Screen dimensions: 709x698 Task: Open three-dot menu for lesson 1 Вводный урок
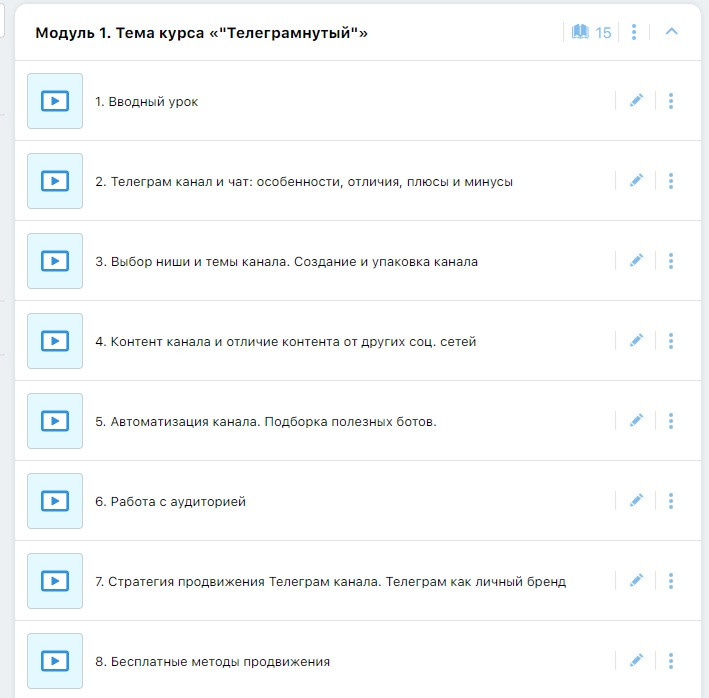coord(671,101)
